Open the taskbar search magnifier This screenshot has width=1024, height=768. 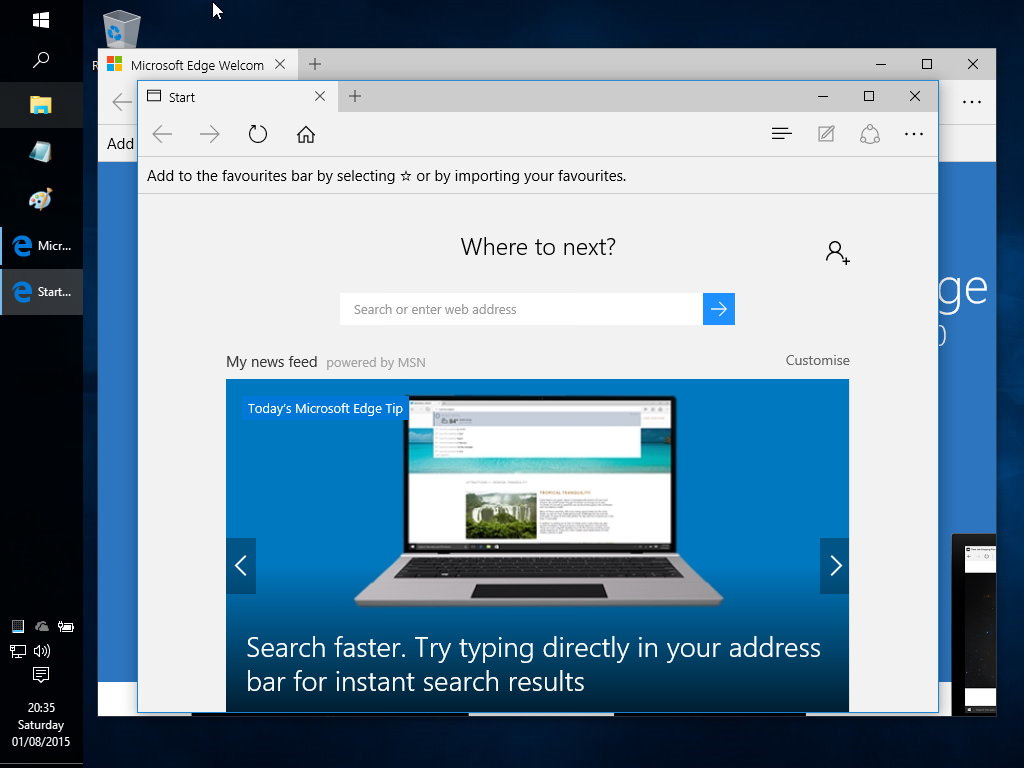coord(40,60)
